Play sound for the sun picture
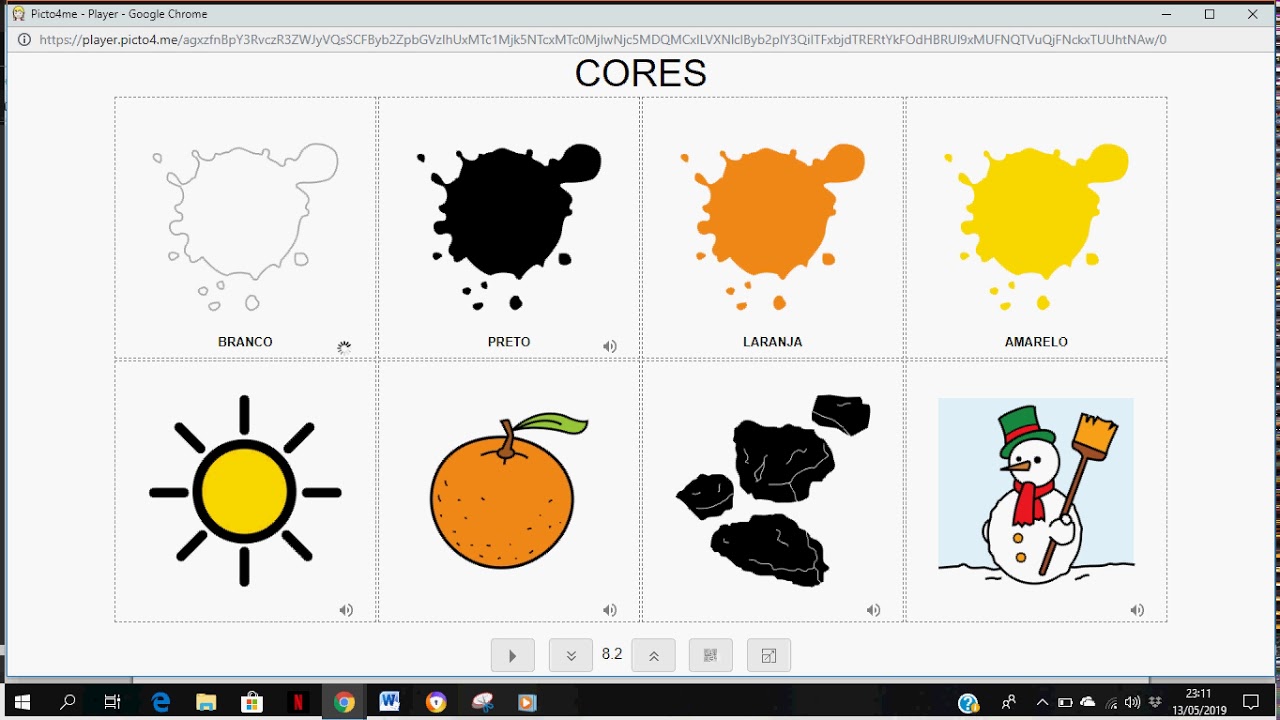The height and width of the screenshot is (720, 1280). [x=346, y=610]
